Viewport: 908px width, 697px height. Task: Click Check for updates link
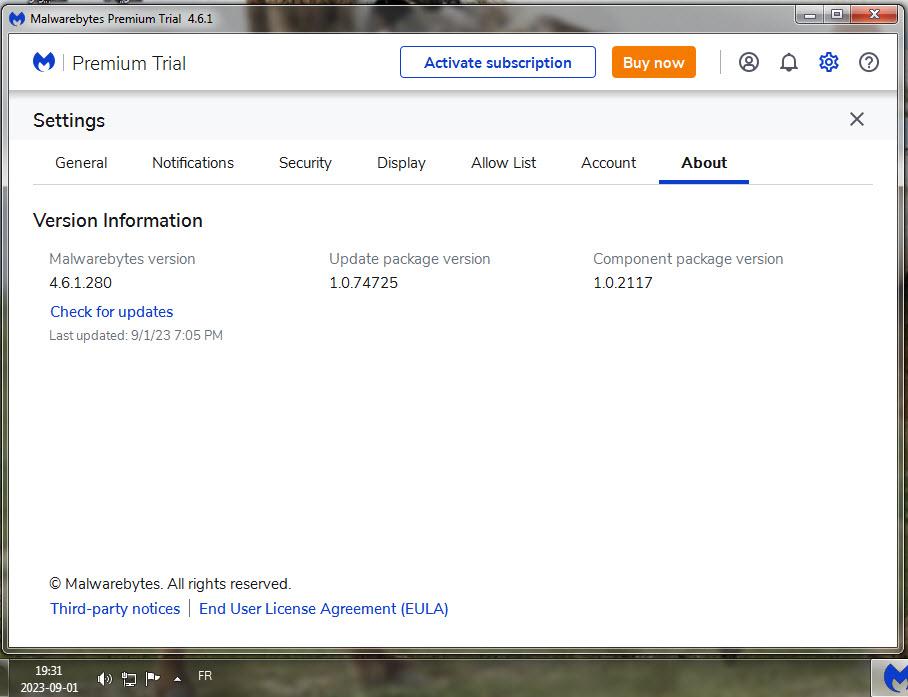click(112, 311)
